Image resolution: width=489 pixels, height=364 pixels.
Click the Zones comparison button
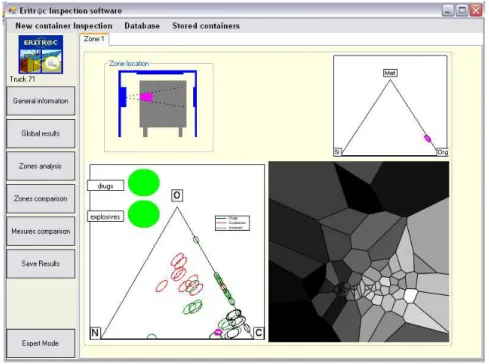(41, 198)
